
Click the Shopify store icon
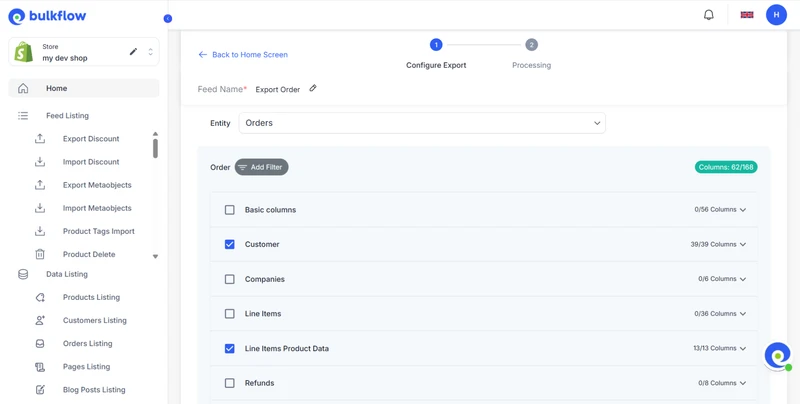(23, 52)
